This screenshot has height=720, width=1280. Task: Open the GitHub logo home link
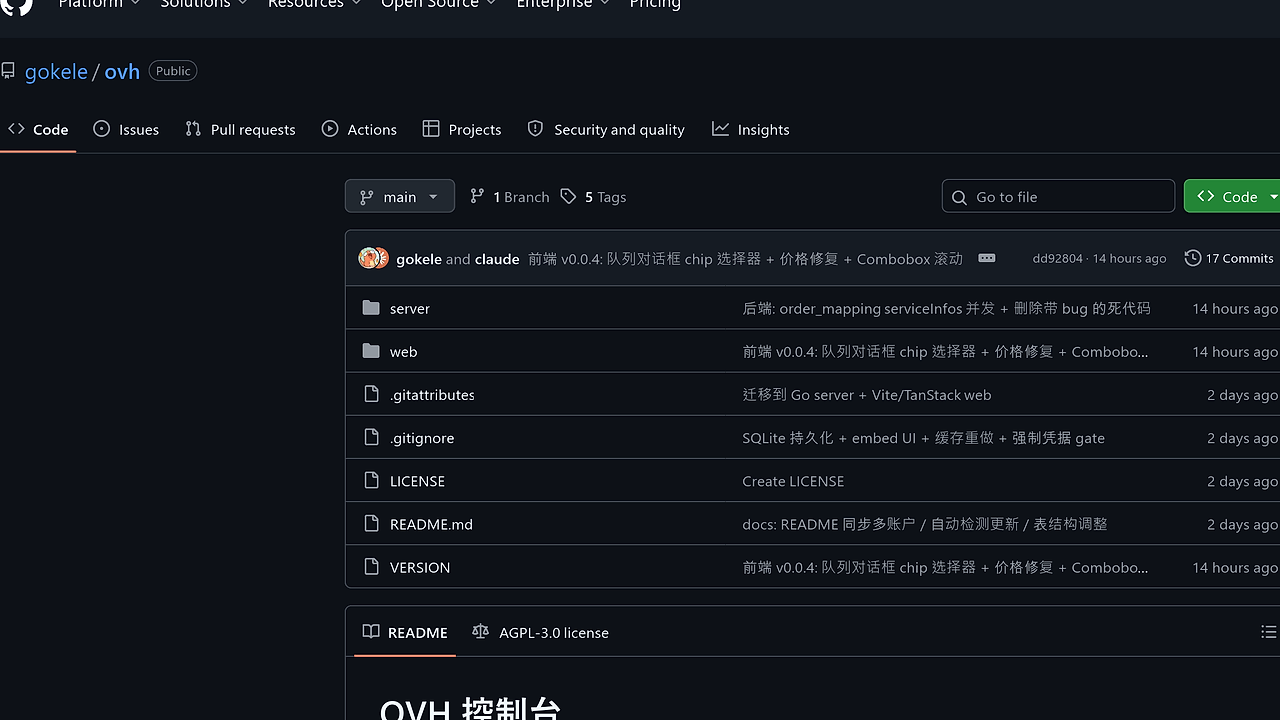(16, 4)
